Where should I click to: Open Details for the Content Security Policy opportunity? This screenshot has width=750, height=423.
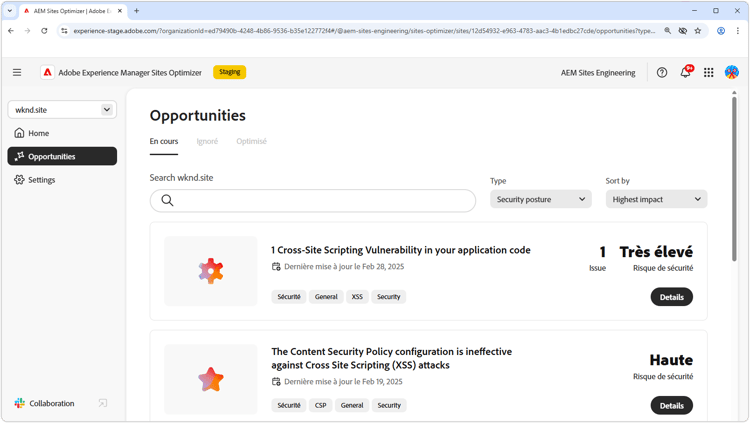click(672, 405)
